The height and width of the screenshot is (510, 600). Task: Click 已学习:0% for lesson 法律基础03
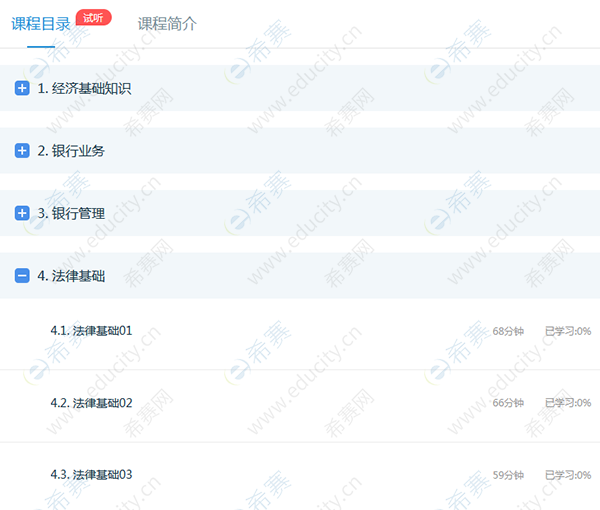(568, 475)
